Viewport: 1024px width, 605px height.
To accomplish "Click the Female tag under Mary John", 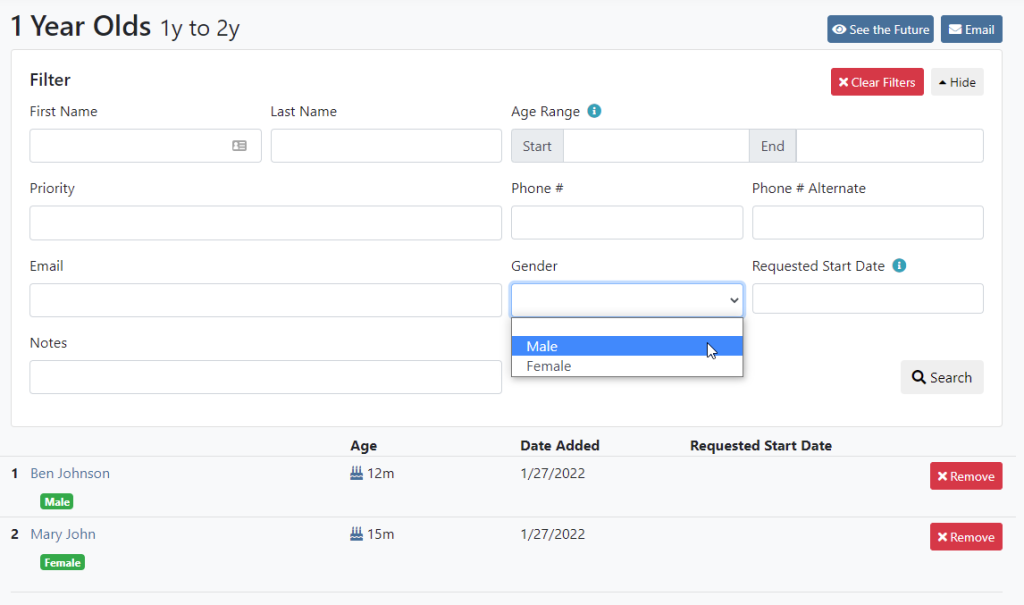I will coord(63,563).
